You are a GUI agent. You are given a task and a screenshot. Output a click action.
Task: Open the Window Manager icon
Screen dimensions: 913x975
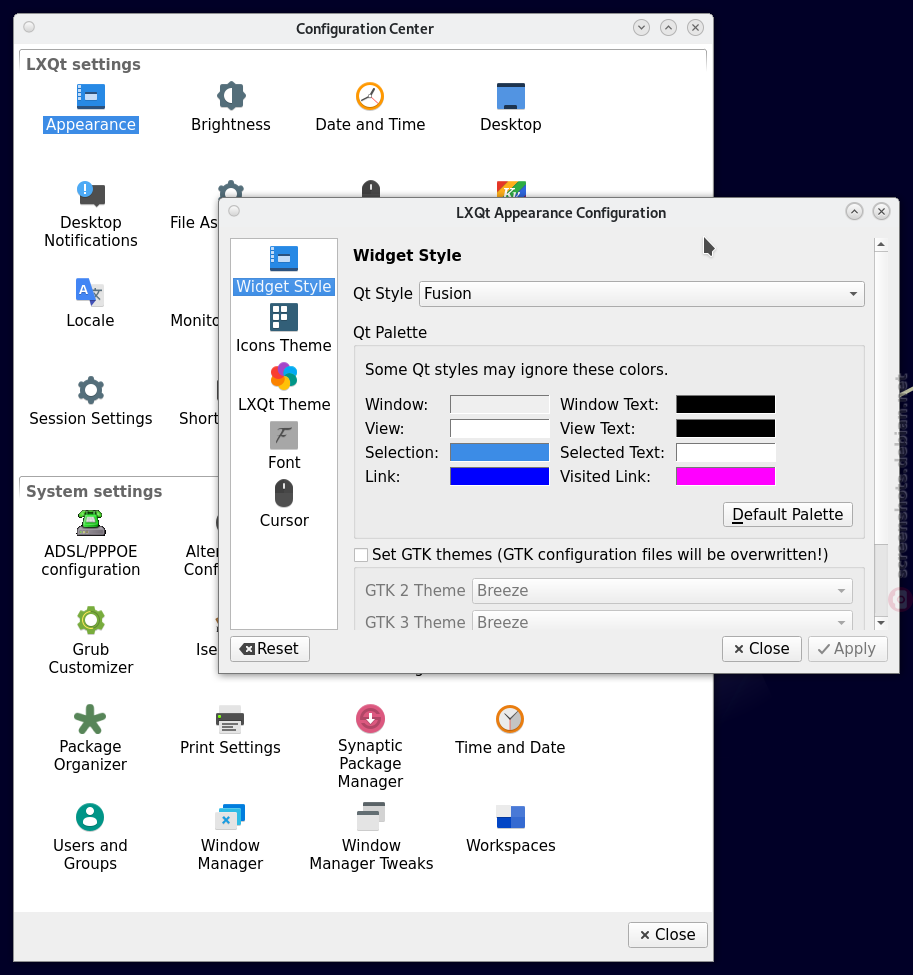coord(230,817)
